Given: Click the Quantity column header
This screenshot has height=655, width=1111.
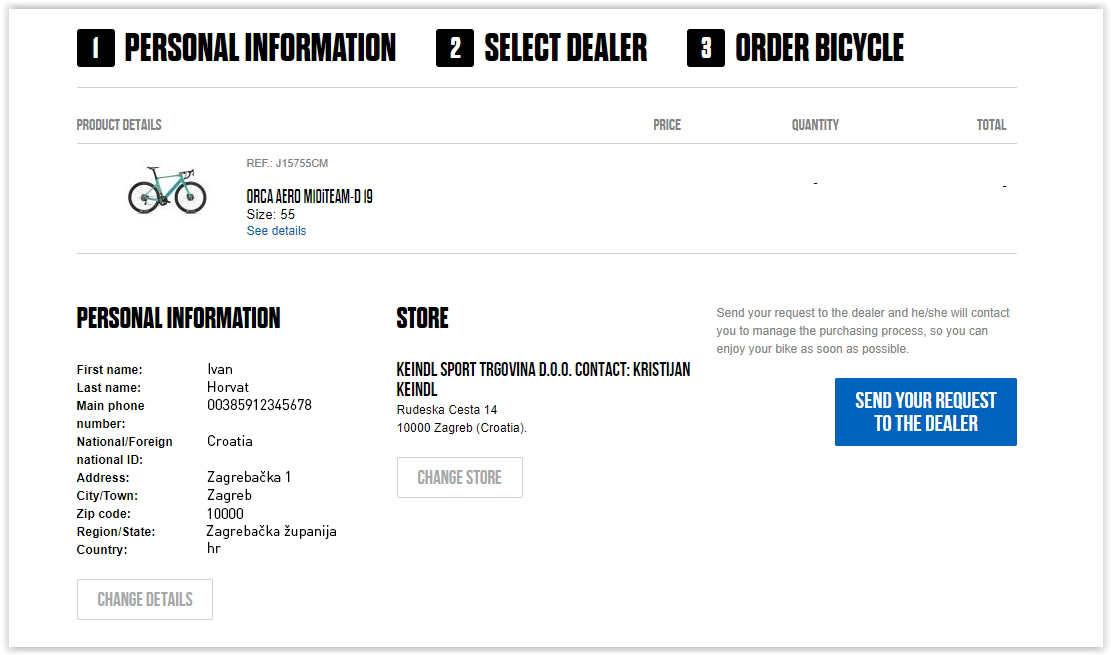Looking at the screenshot, I should pyautogui.click(x=815, y=125).
